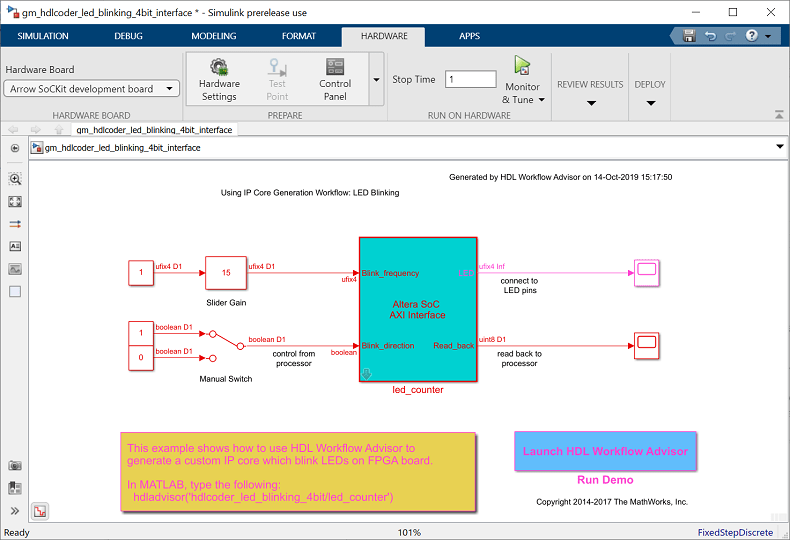Open the Apps tab
790x540 pixels.
click(470, 36)
